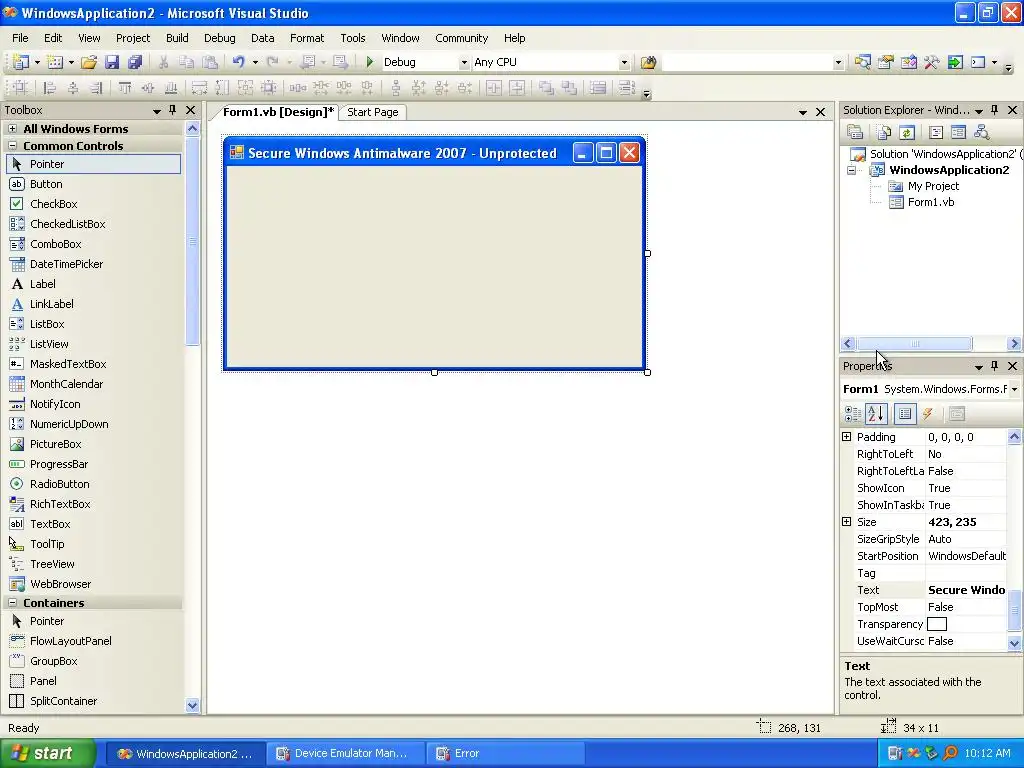Switch Properties to Categorized view

tap(853, 413)
